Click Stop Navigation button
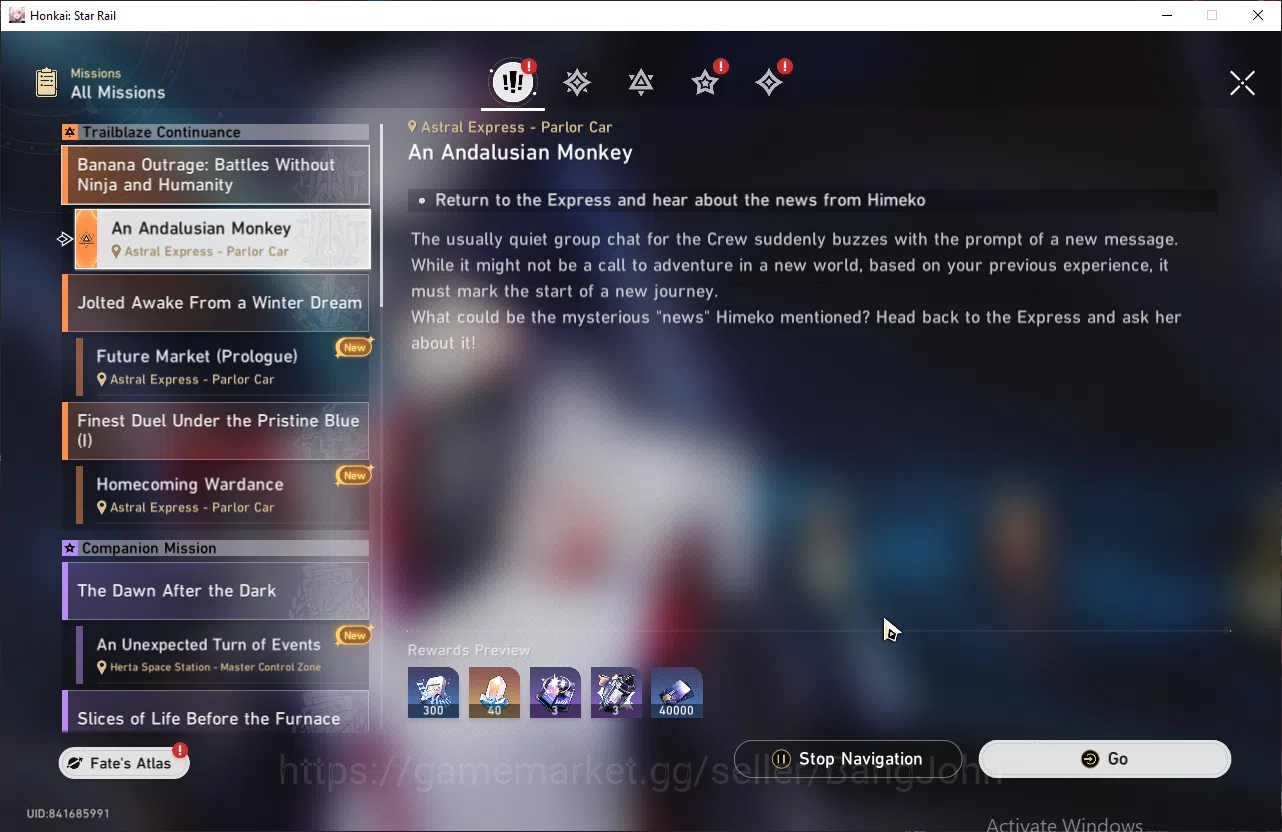The height and width of the screenshot is (832, 1282). coord(848,759)
